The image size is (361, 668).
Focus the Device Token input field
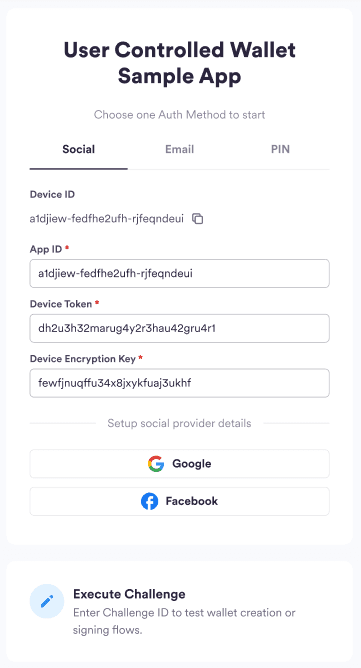pyautogui.click(x=179, y=328)
